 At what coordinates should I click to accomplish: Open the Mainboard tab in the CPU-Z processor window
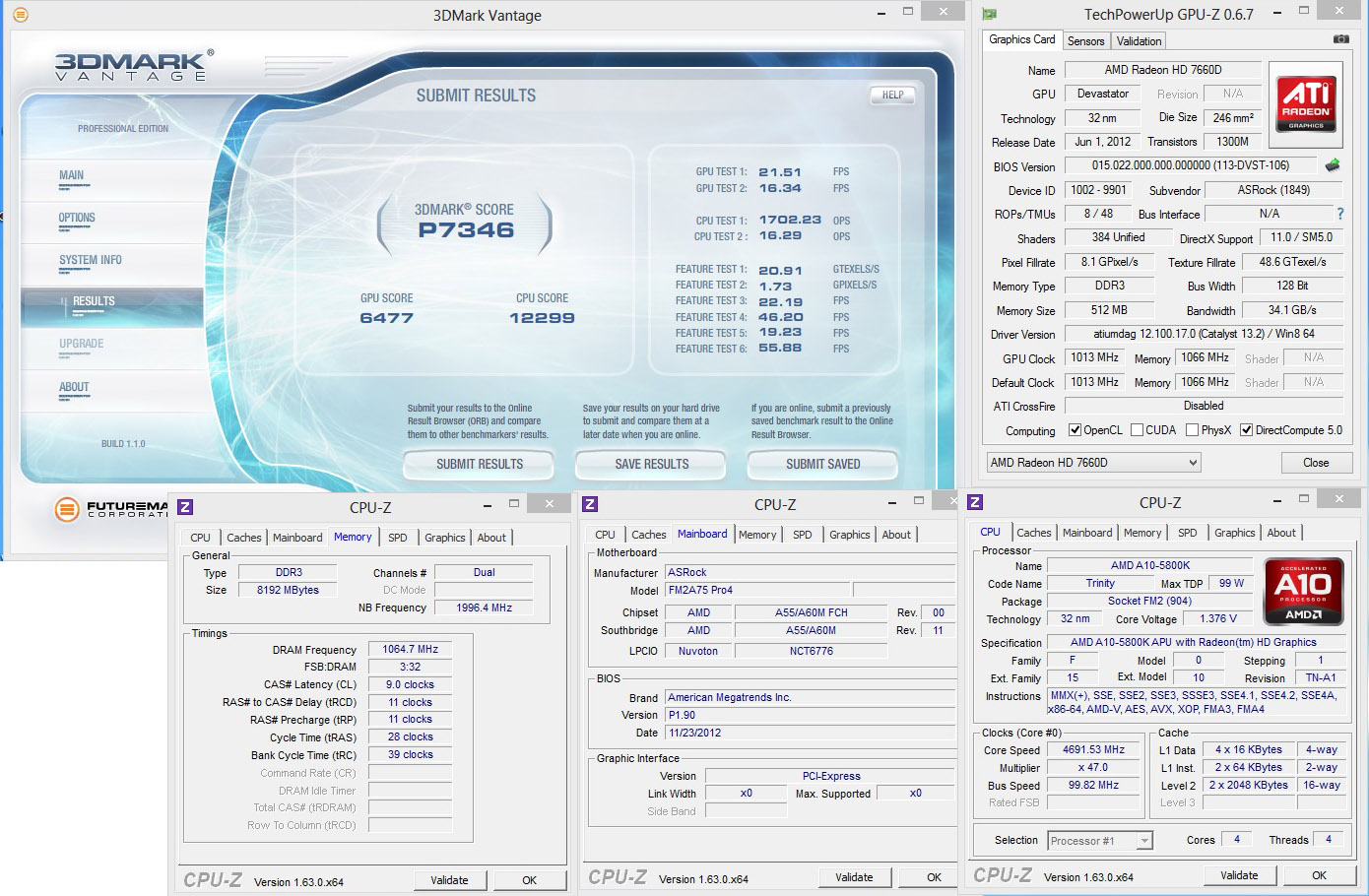pyautogui.click(x=1087, y=533)
